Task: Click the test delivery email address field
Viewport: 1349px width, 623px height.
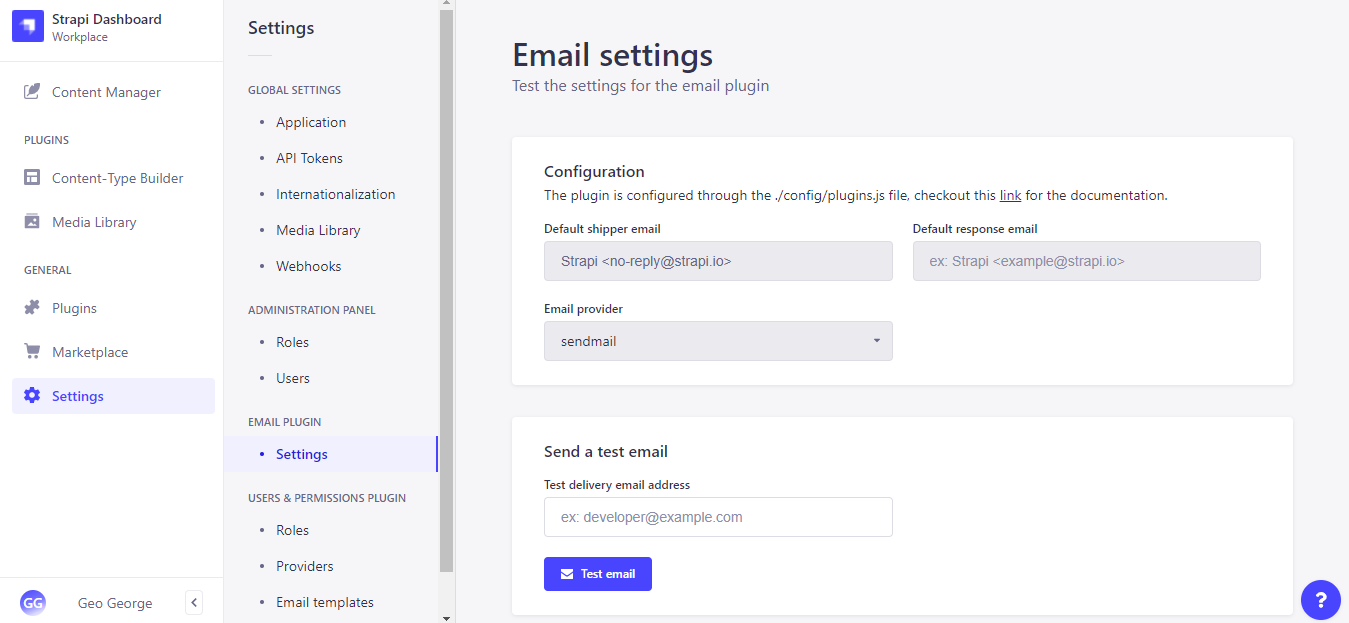Action: tap(717, 517)
